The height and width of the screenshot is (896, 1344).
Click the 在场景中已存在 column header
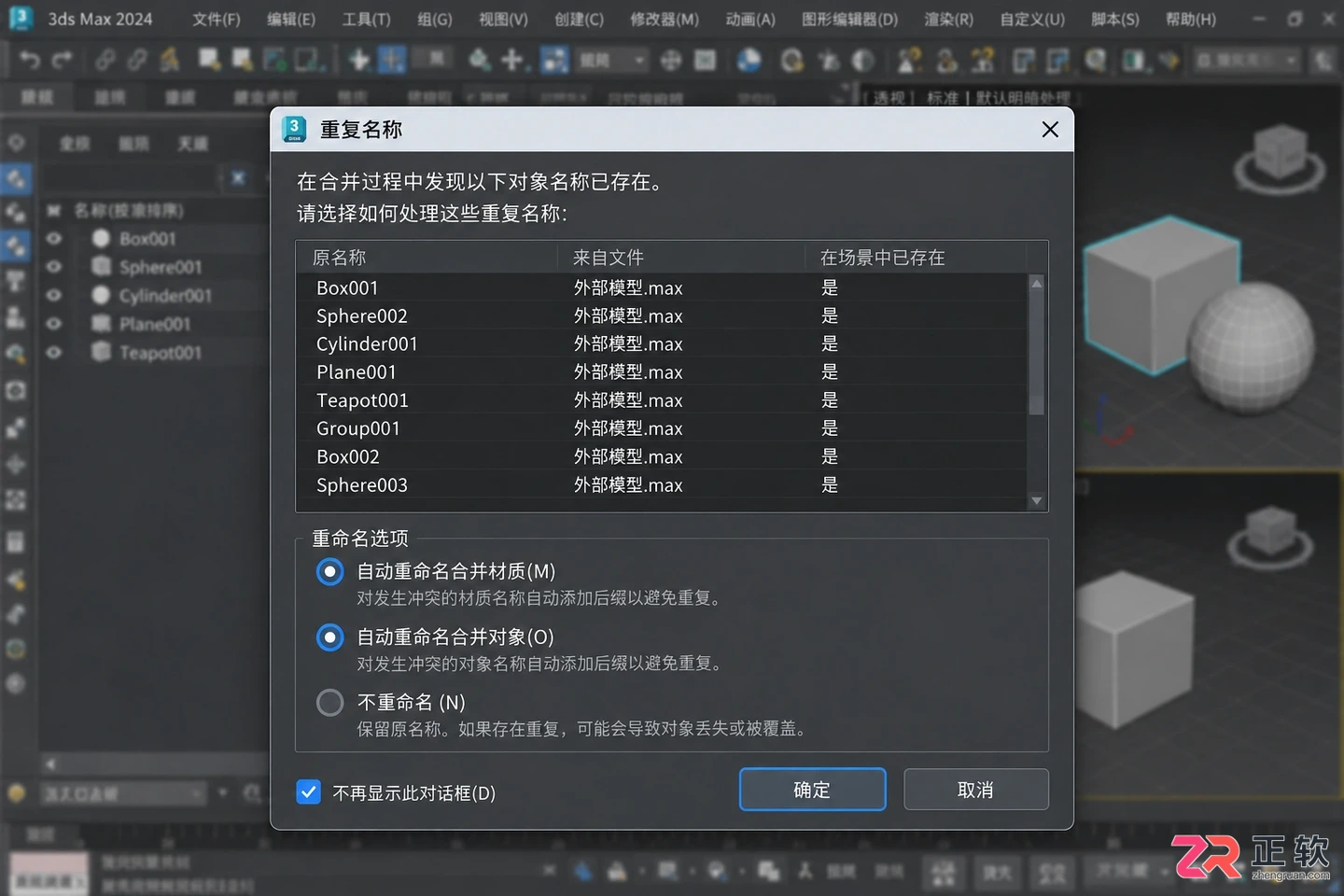916,258
